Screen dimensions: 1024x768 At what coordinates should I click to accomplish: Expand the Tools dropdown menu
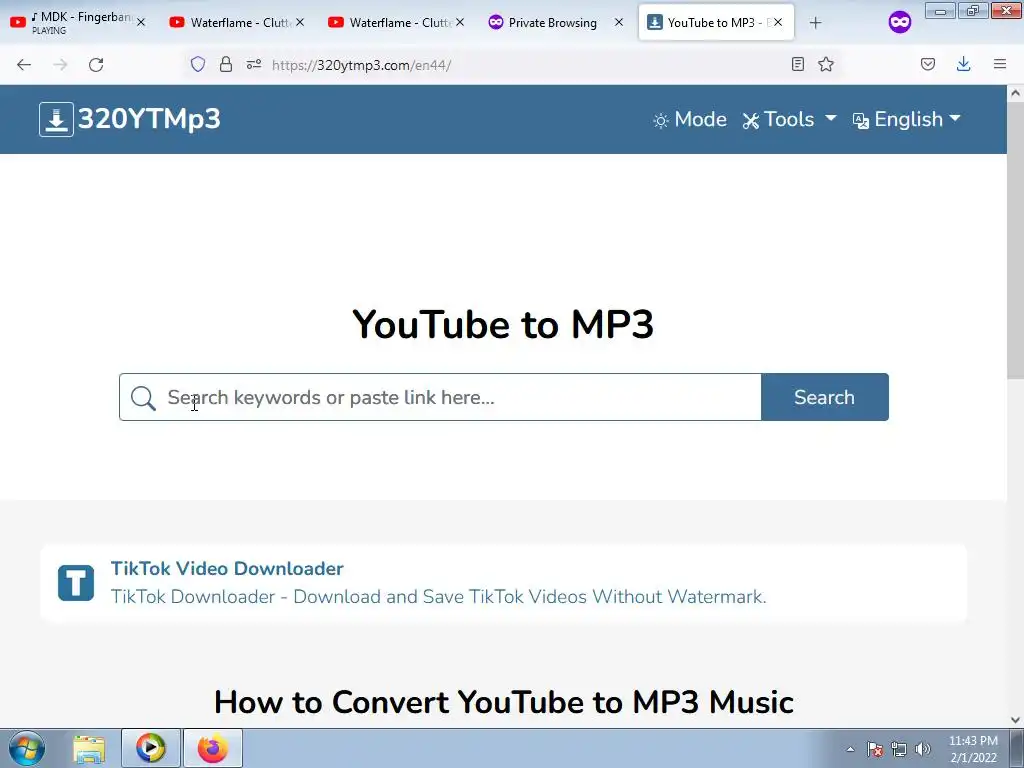pyautogui.click(x=790, y=120)
